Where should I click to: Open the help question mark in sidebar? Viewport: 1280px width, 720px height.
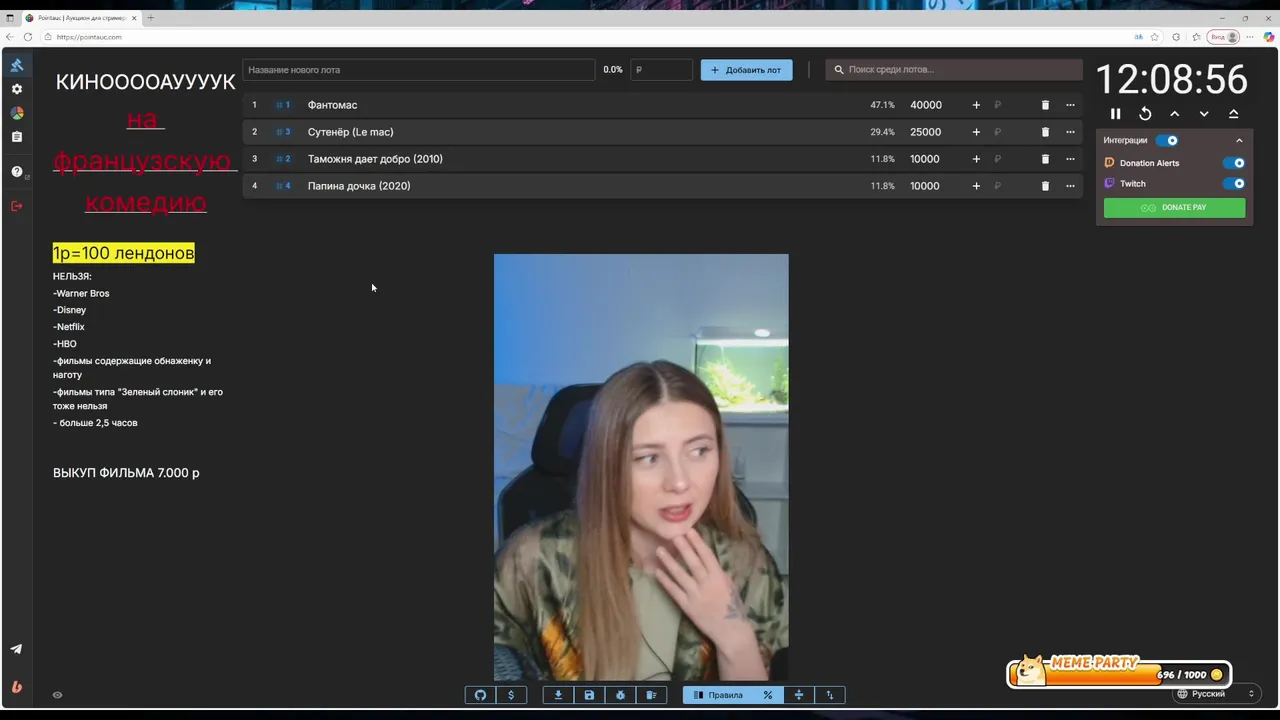pos(17,172)
